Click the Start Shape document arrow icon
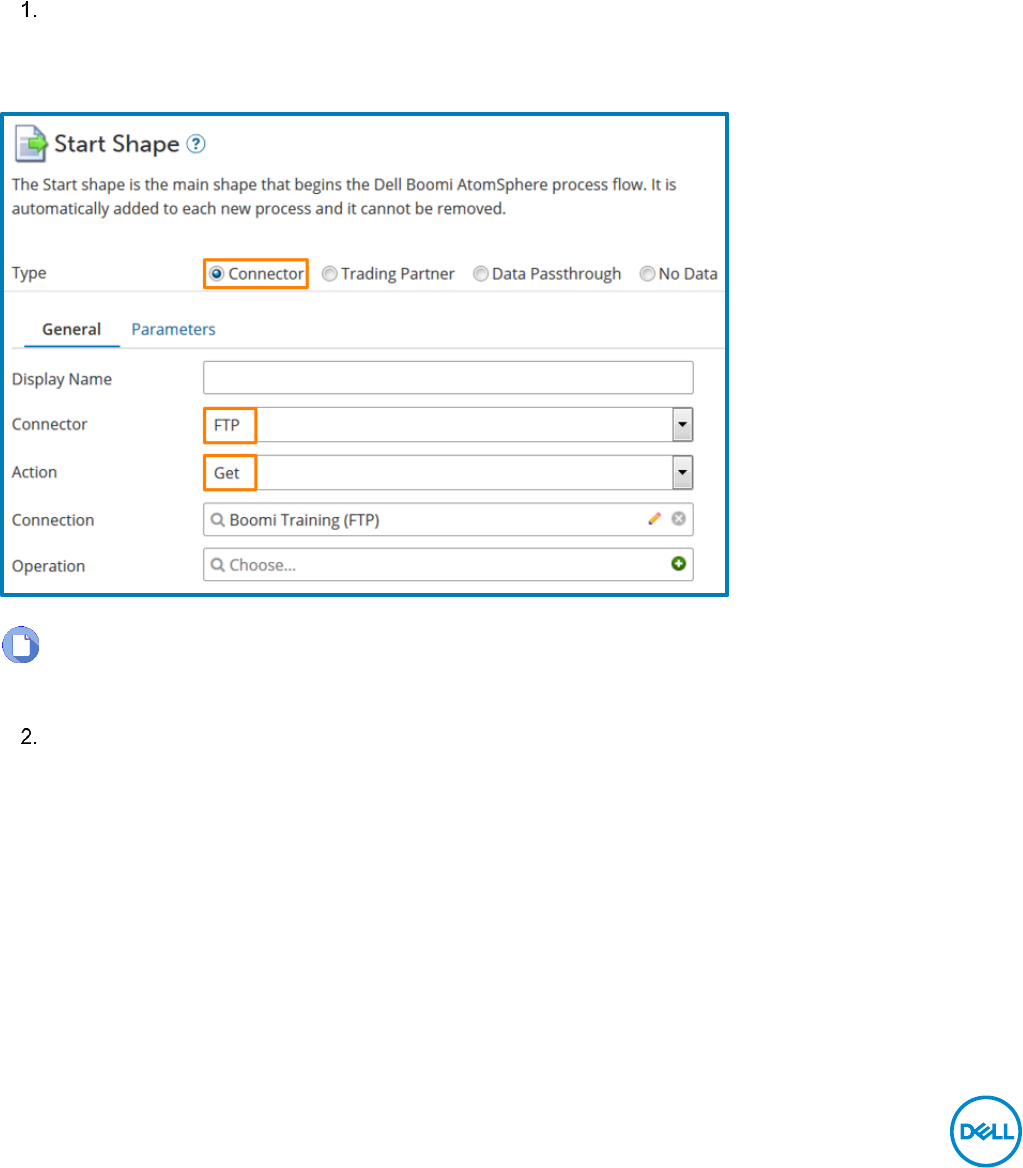 pos(31,143)
